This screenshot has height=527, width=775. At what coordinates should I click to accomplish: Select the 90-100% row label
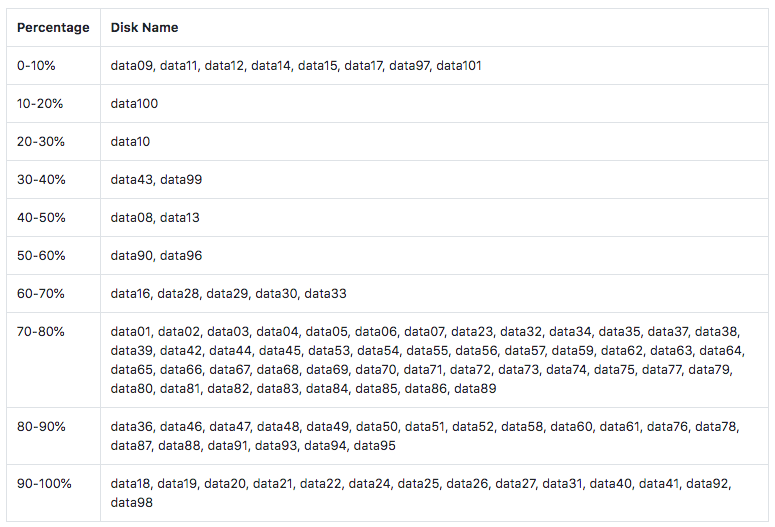coord(44,483)
